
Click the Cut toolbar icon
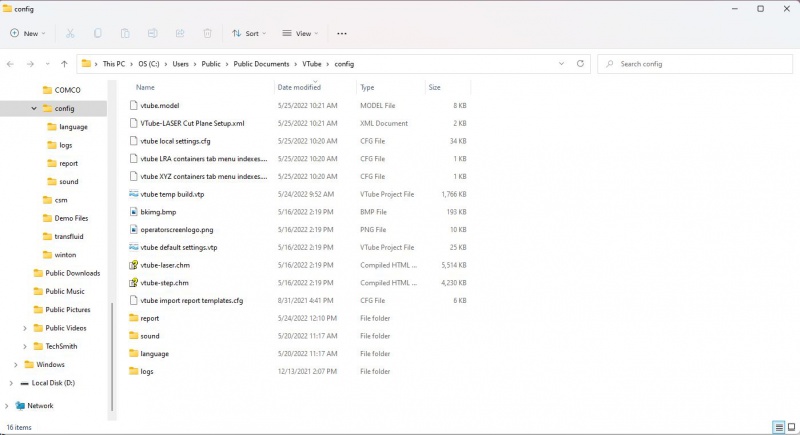point(70,33)
